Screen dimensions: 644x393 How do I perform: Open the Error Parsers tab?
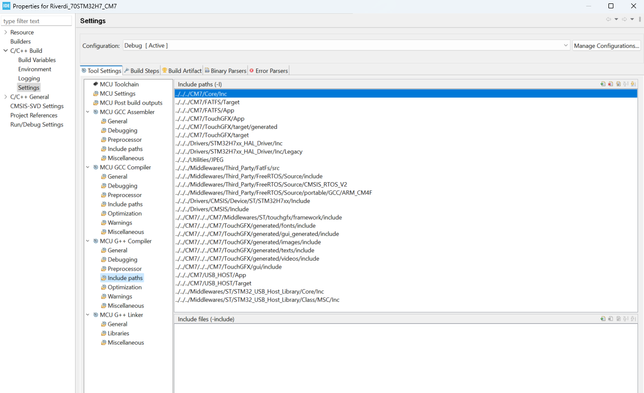click(x=269, y=71)
